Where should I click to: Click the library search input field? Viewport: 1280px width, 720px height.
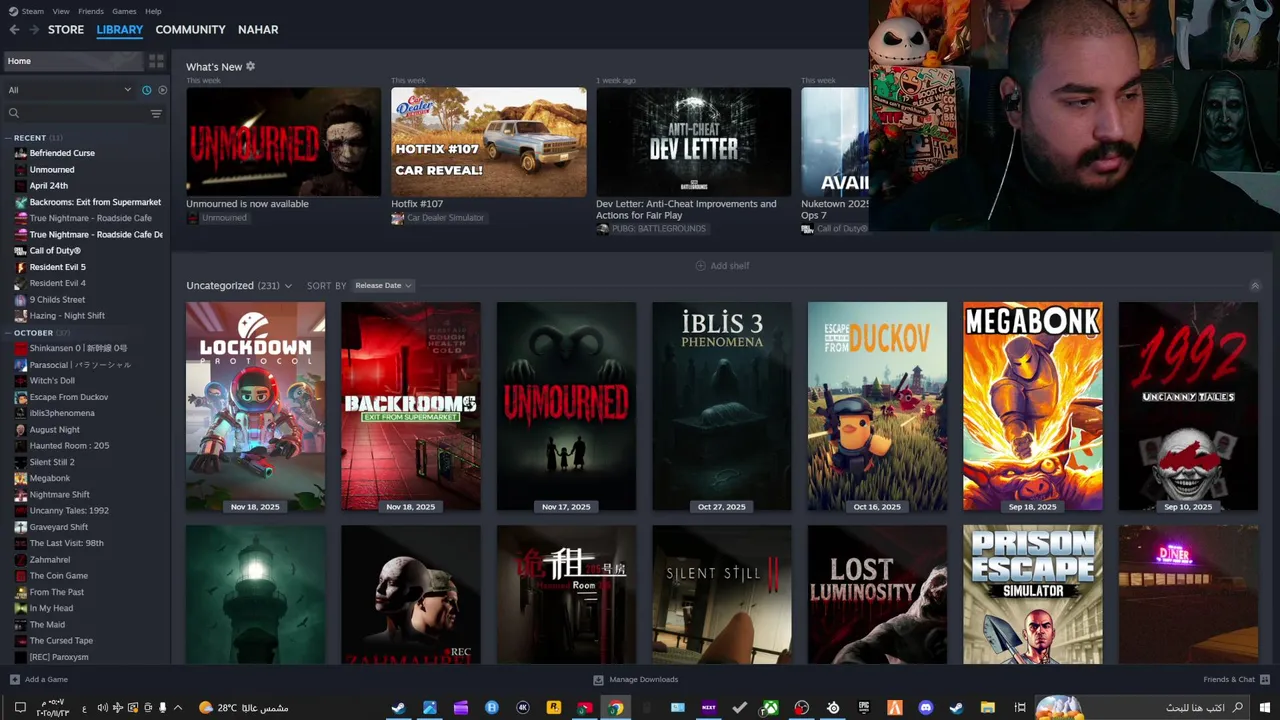click(84, 113)
